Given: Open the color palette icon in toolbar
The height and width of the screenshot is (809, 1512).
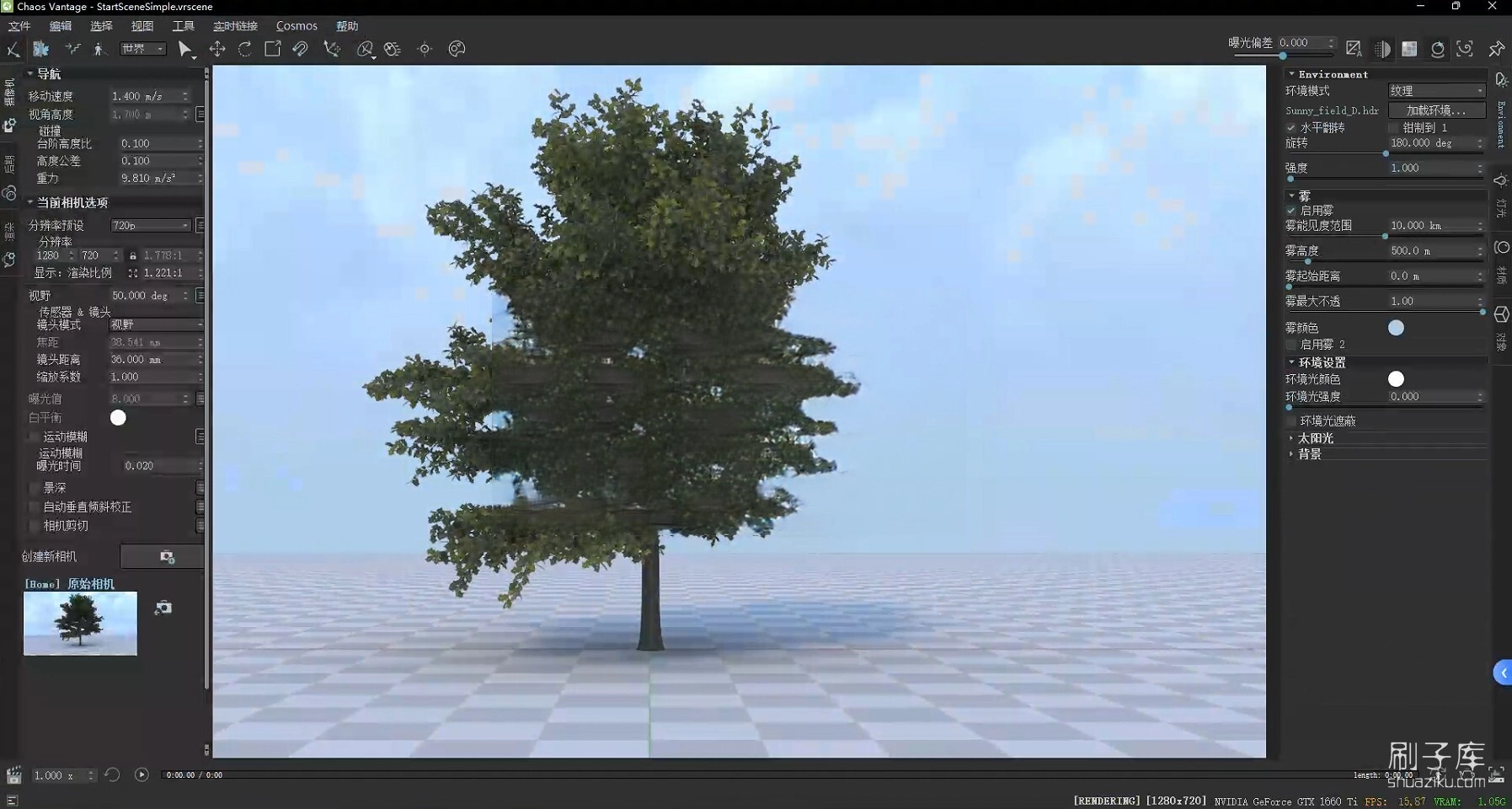Looking at the screenshot, I should point(457,49).
